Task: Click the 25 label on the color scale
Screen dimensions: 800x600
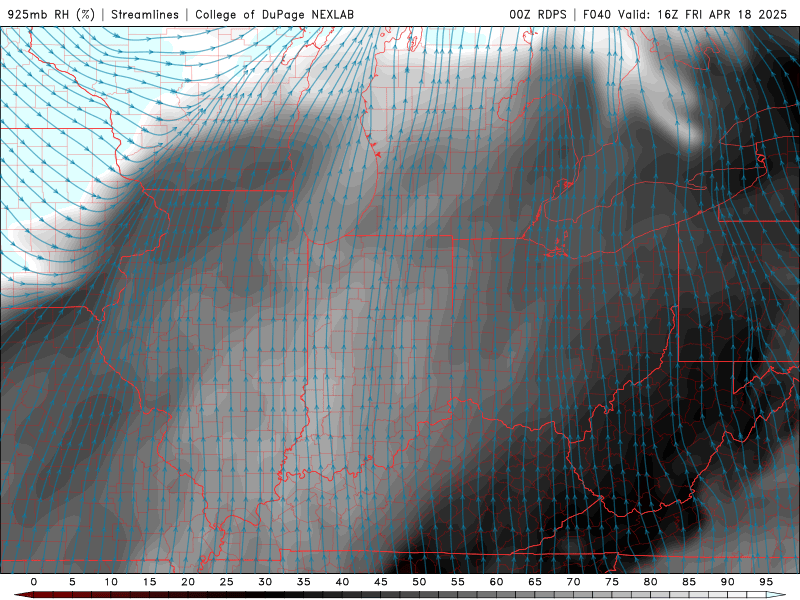Action: [227, 582]
